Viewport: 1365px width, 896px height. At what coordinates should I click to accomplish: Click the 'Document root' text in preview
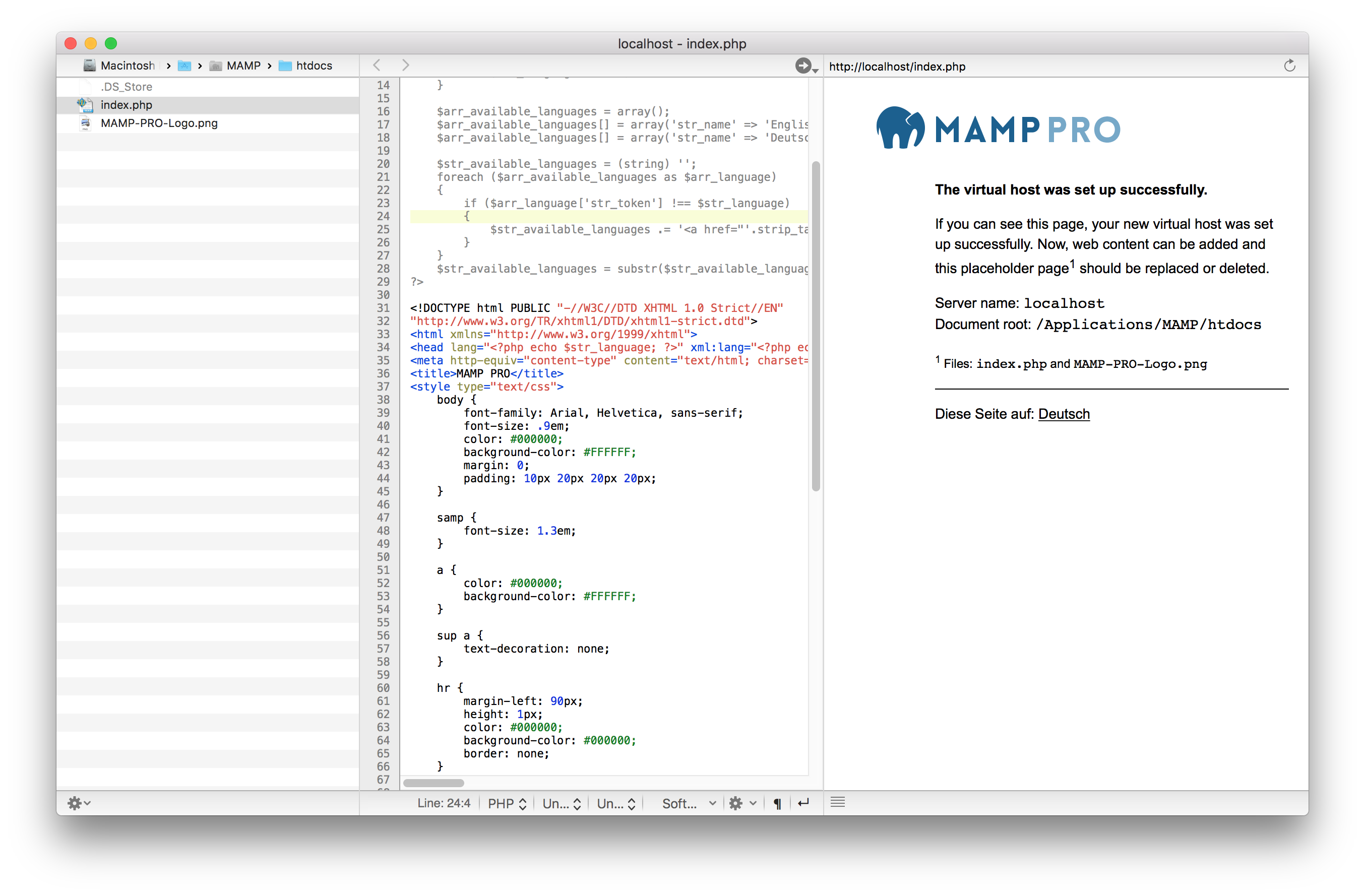[x=1098, y=325]
